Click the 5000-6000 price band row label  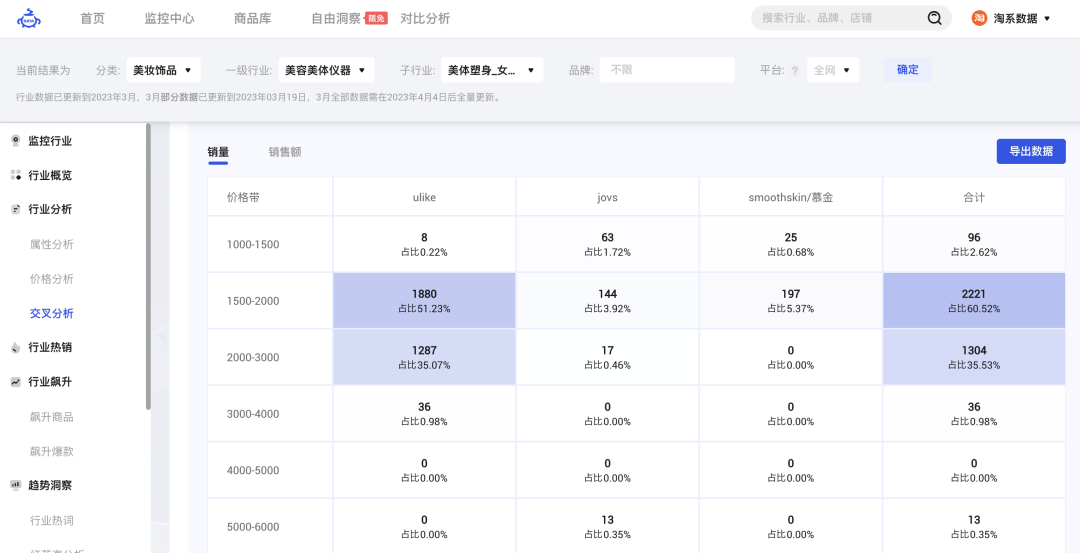253,527
